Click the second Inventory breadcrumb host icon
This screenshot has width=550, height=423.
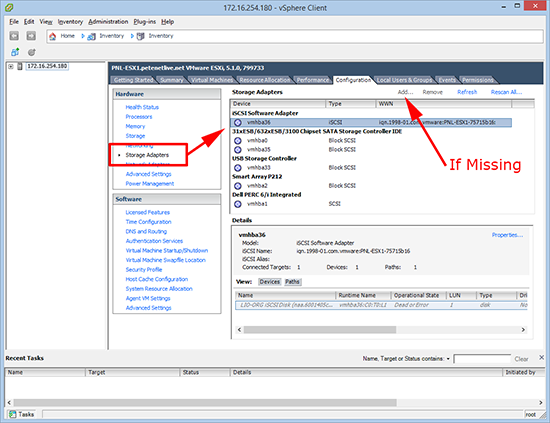(x=141, y=36)
